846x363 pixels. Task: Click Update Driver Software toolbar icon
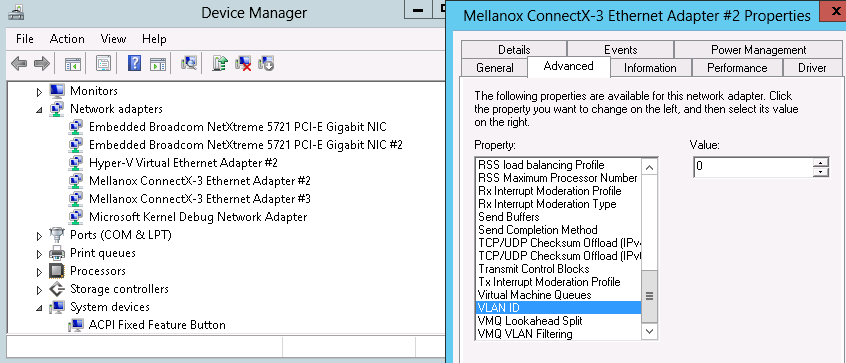pos(220,64)
